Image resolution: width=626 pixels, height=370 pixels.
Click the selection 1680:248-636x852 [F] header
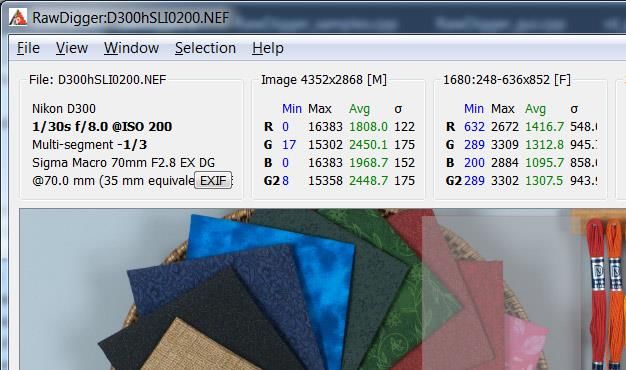click(507, 80)
